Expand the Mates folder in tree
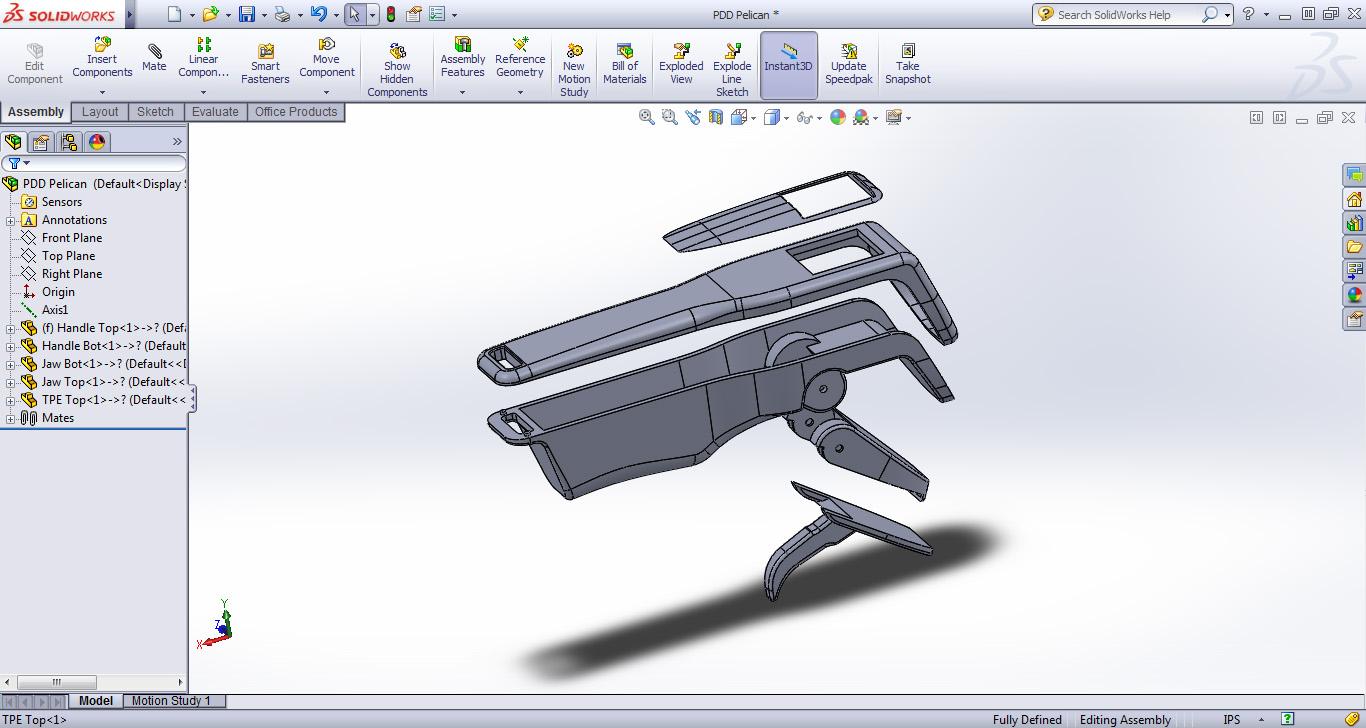Image resolution: width=1366 pixels, height=728 pixels. coord(11,418)
